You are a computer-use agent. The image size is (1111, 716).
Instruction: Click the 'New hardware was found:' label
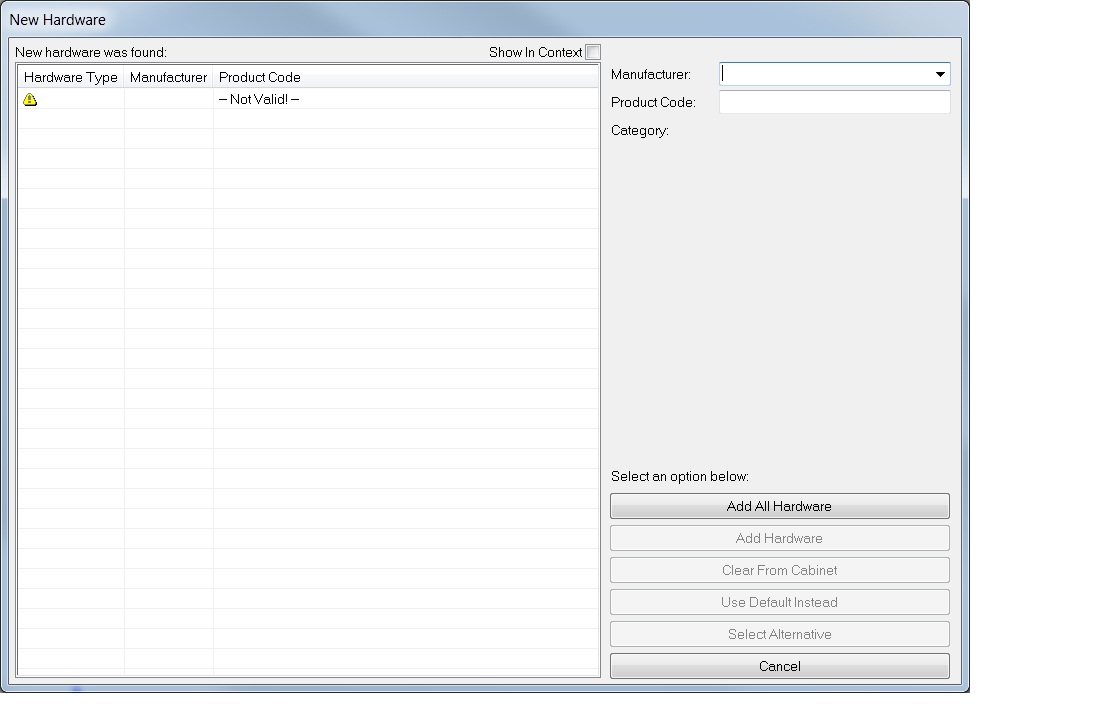(91, 52)
